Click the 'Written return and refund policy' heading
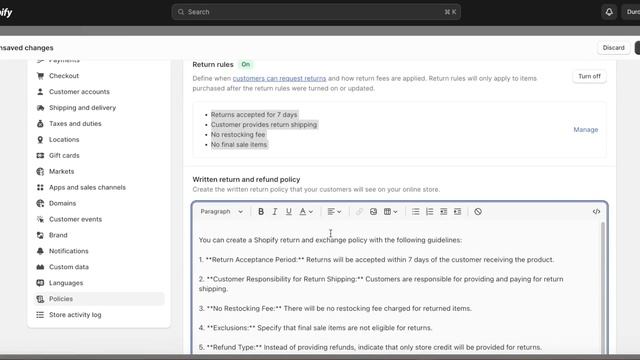Screen dimensions: 640x360 pyautogui.click(x=246, y=180)
